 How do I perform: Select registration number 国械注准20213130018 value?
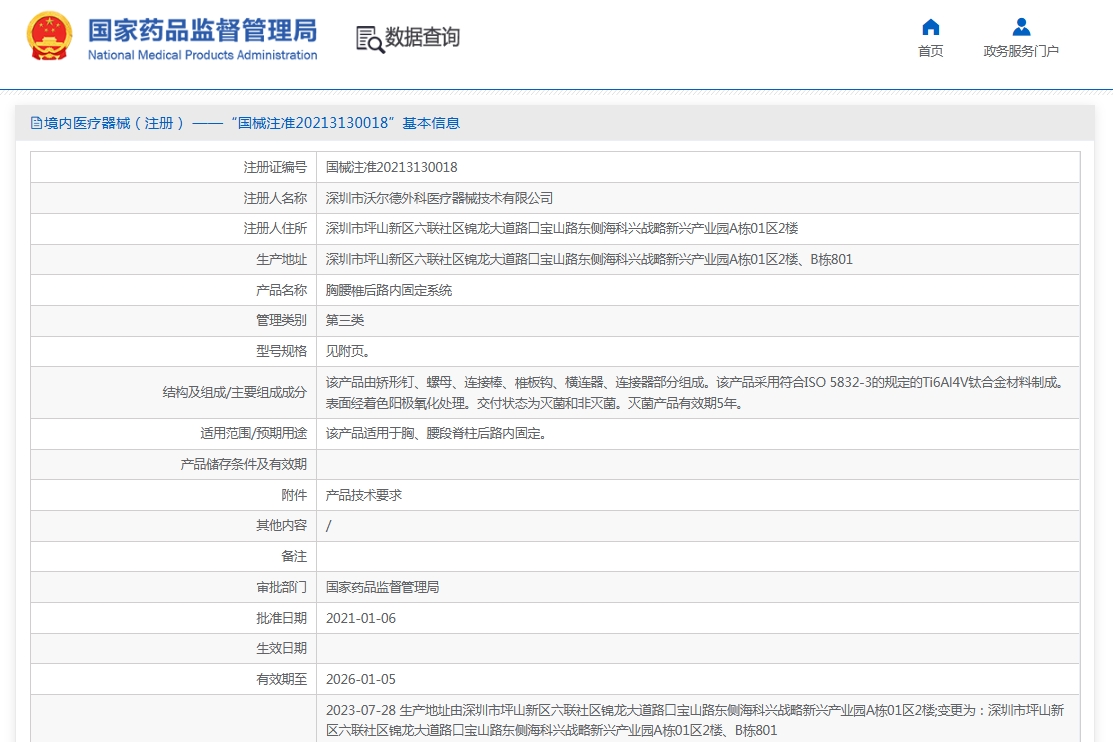coord(392,167)
